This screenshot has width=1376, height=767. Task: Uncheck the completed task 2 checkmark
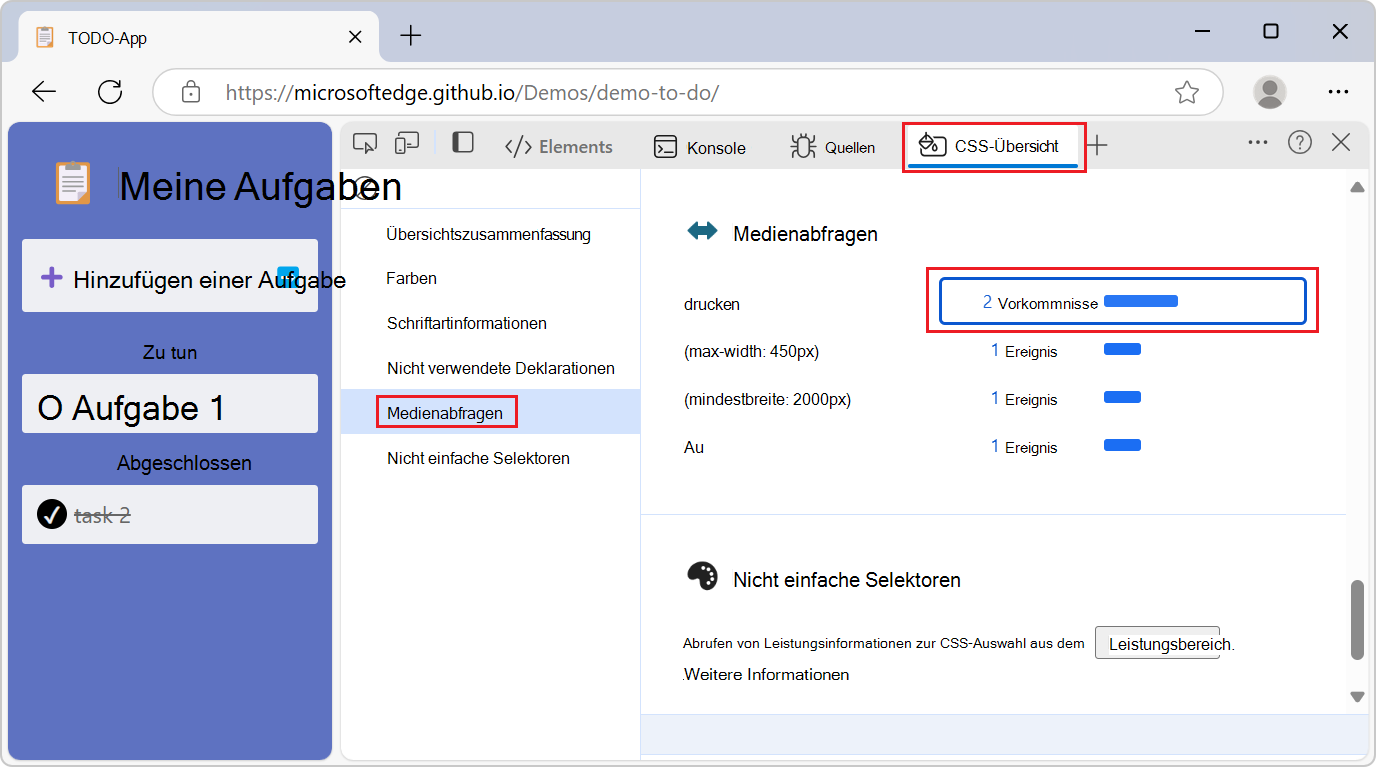pos(51,514)
